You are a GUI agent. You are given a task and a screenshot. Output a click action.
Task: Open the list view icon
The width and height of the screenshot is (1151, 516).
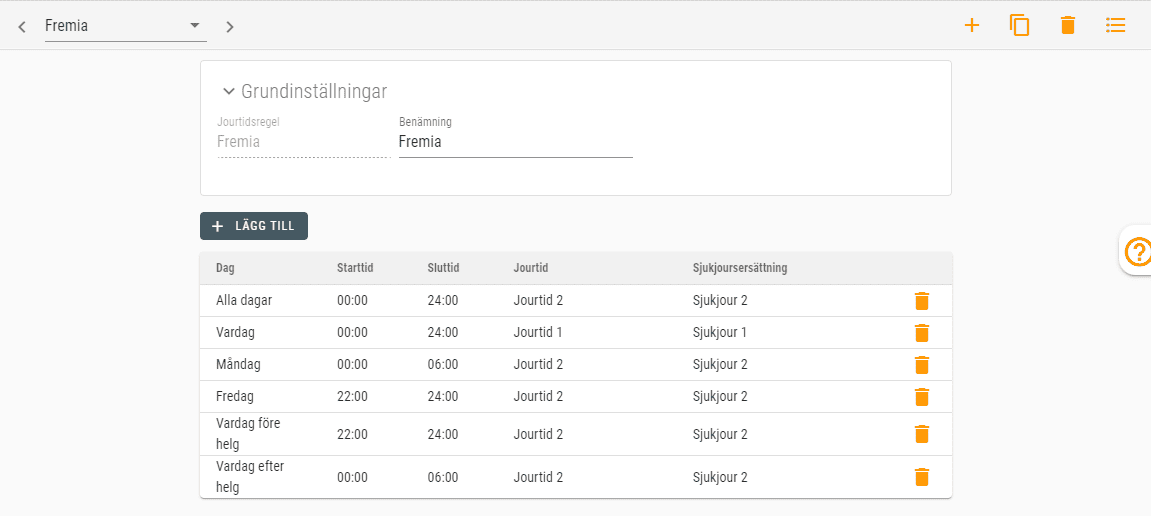1116,26
